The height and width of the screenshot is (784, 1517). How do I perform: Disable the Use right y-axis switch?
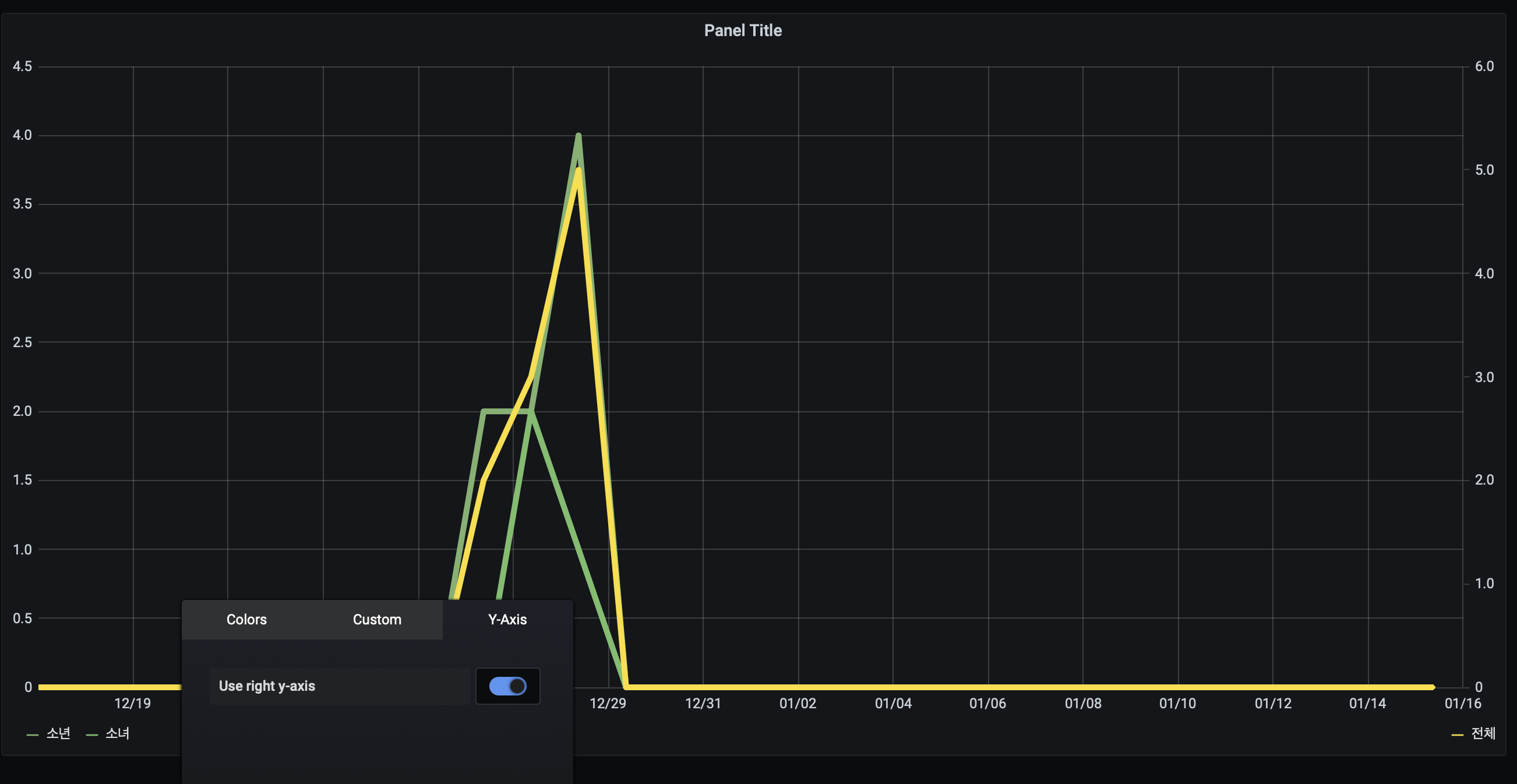click(507, 686)
